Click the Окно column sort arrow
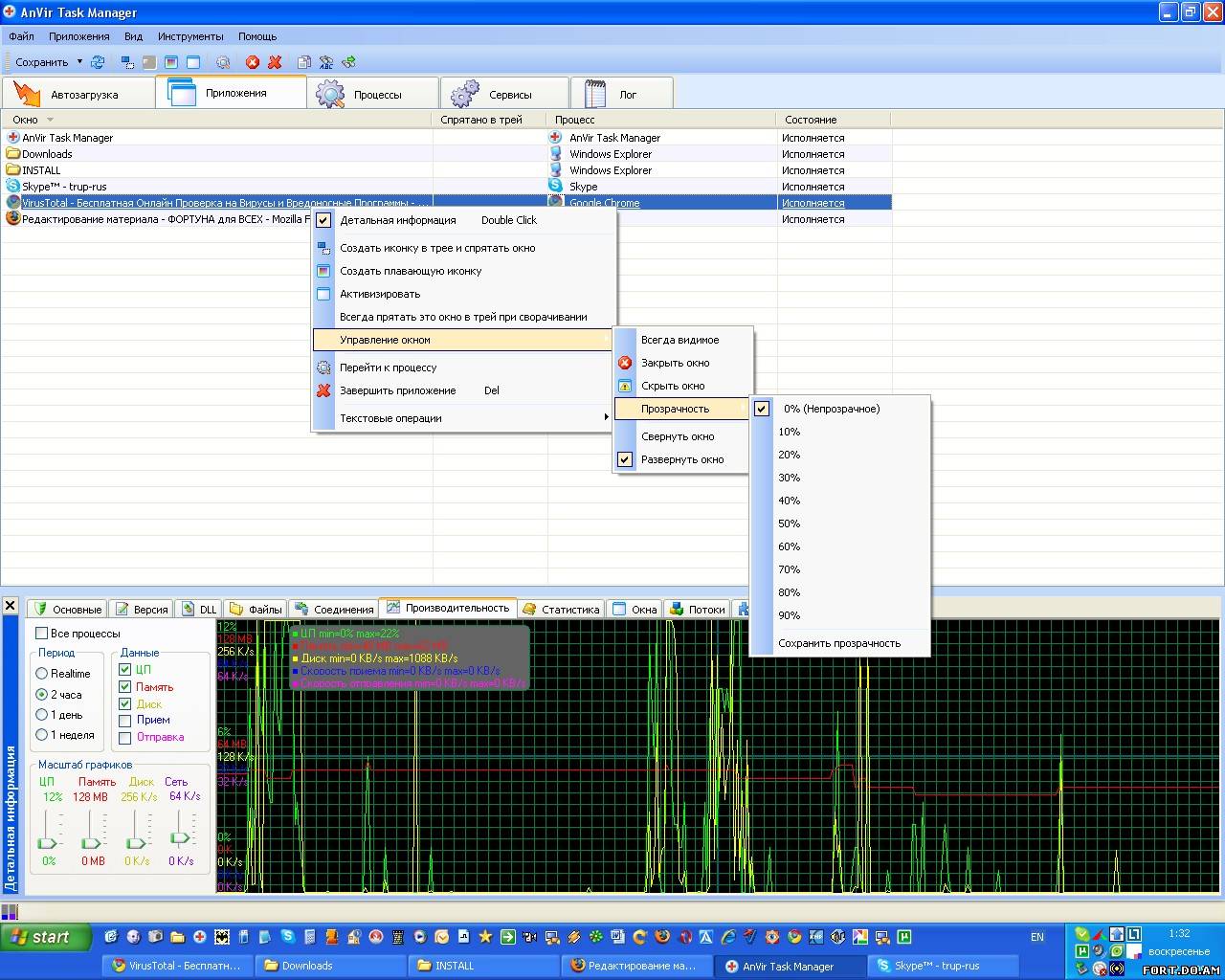The image size is (1225, 980). (x=50, y=120)
